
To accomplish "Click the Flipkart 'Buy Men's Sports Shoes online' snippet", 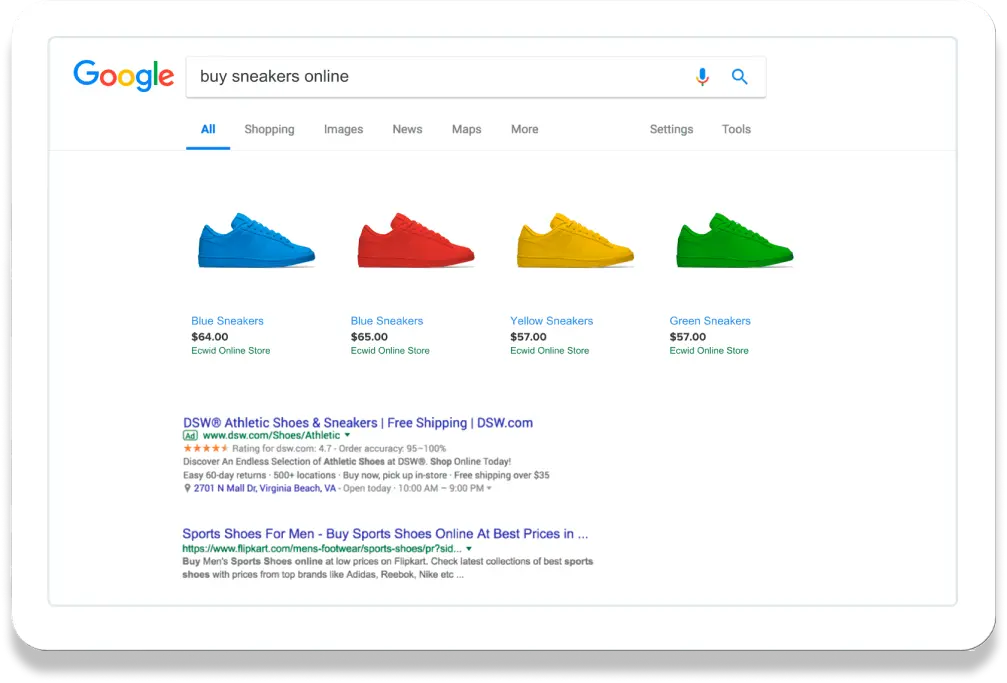I will click(x=388, y=568).
